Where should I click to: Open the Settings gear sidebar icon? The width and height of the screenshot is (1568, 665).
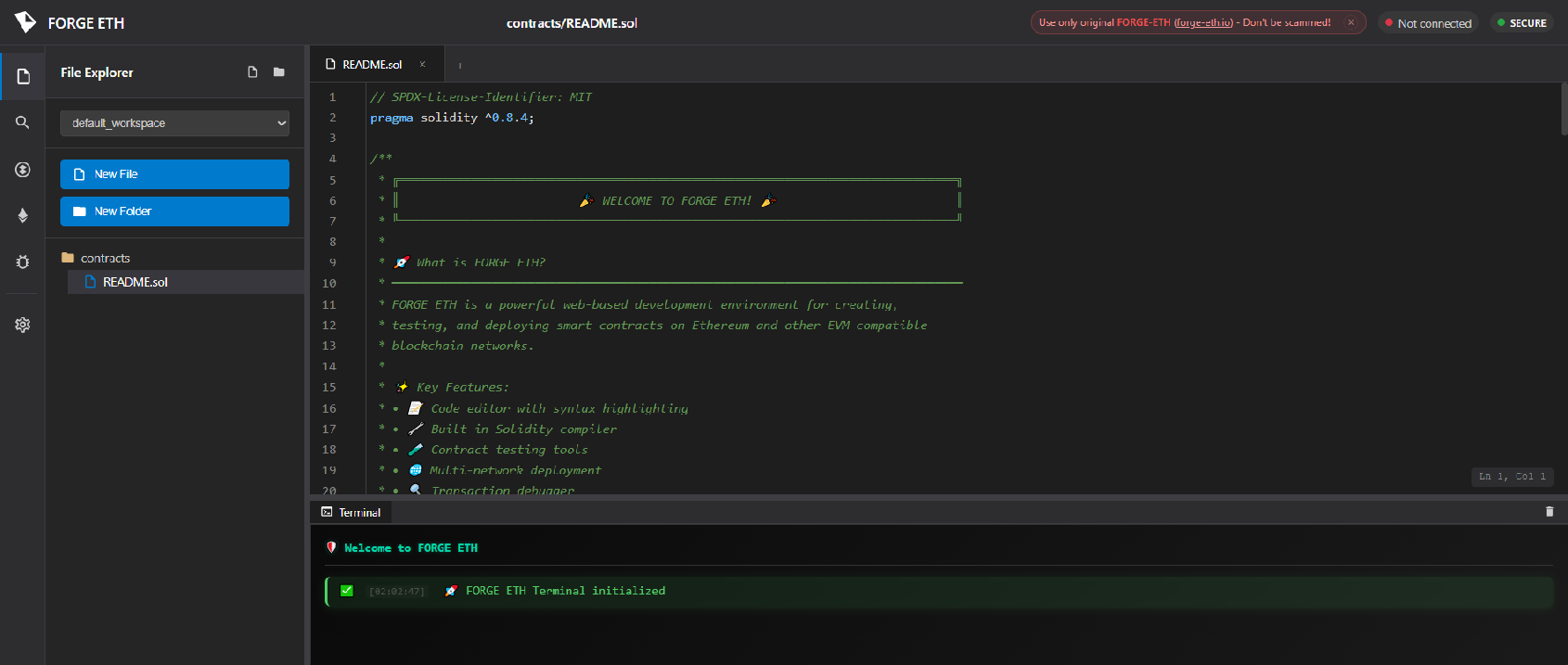(x=22, y=325)
